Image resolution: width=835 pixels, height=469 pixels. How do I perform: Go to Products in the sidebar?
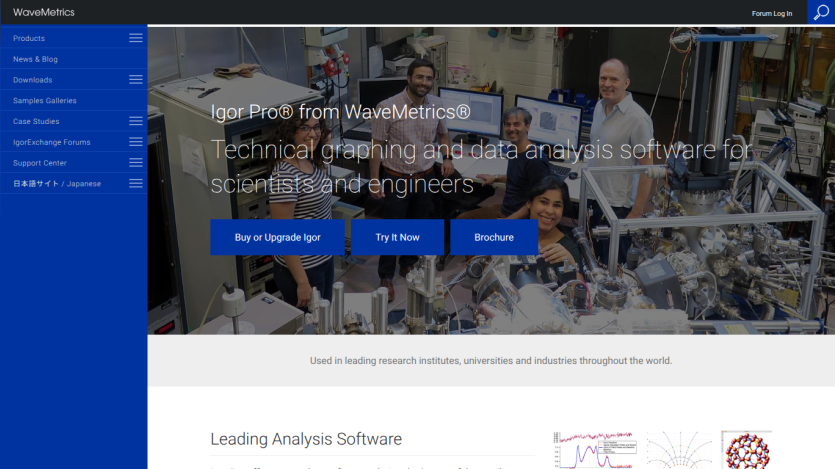pyautogui.click(x=29, y=38)
